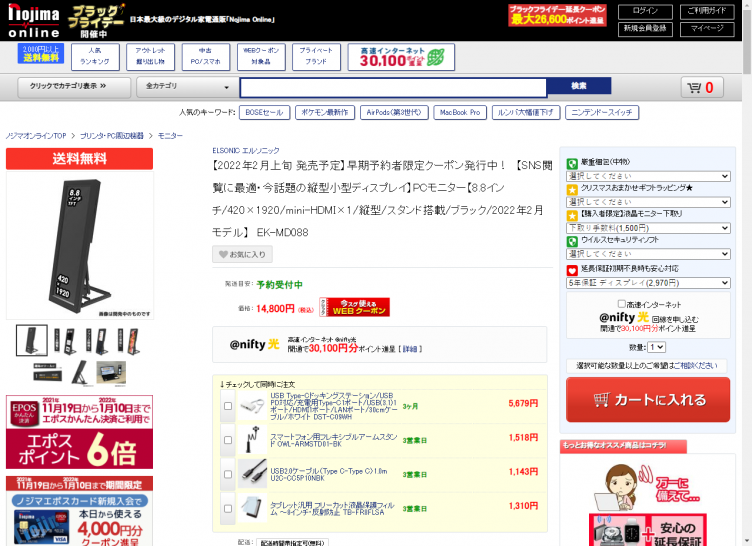Screen dimensions: 752x546
Task: Check the USB Type-C docking station checkbox
Action: (x=228, y=406)
